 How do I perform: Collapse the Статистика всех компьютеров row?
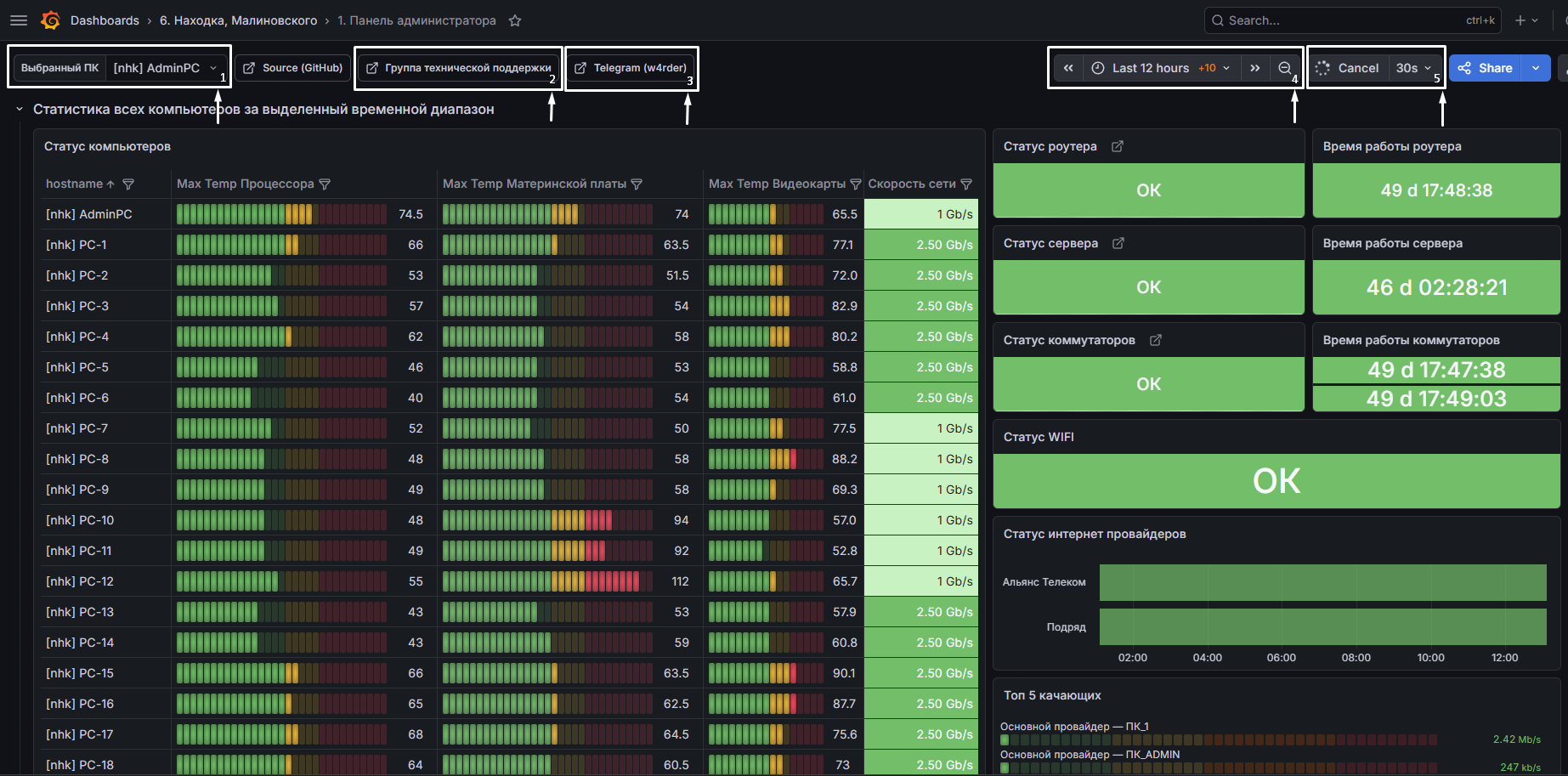click(x=20, y=109)
